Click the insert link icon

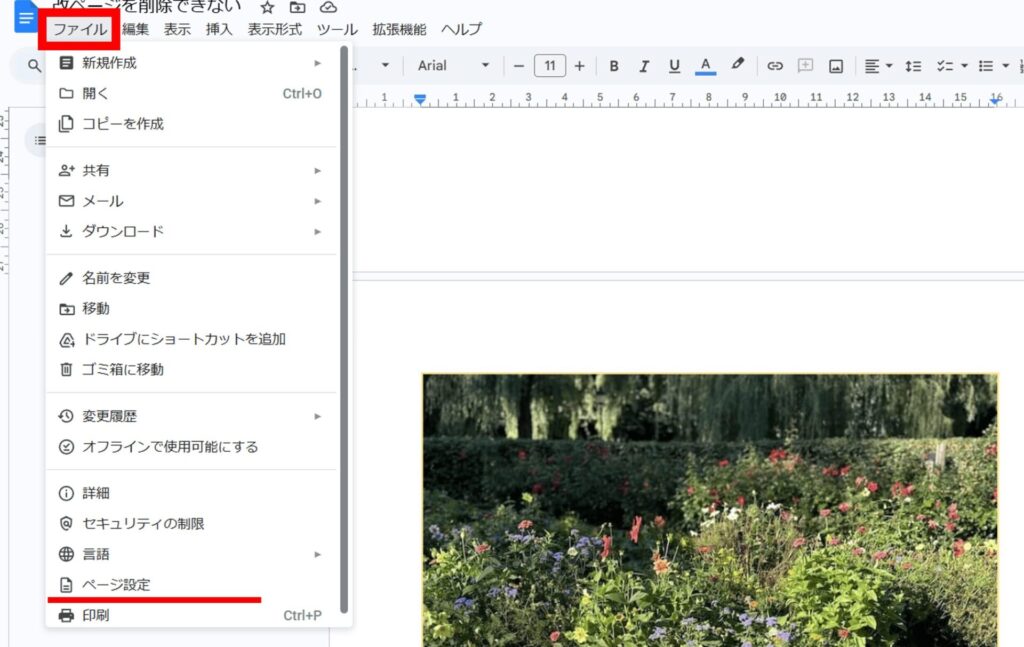[775, 66]
